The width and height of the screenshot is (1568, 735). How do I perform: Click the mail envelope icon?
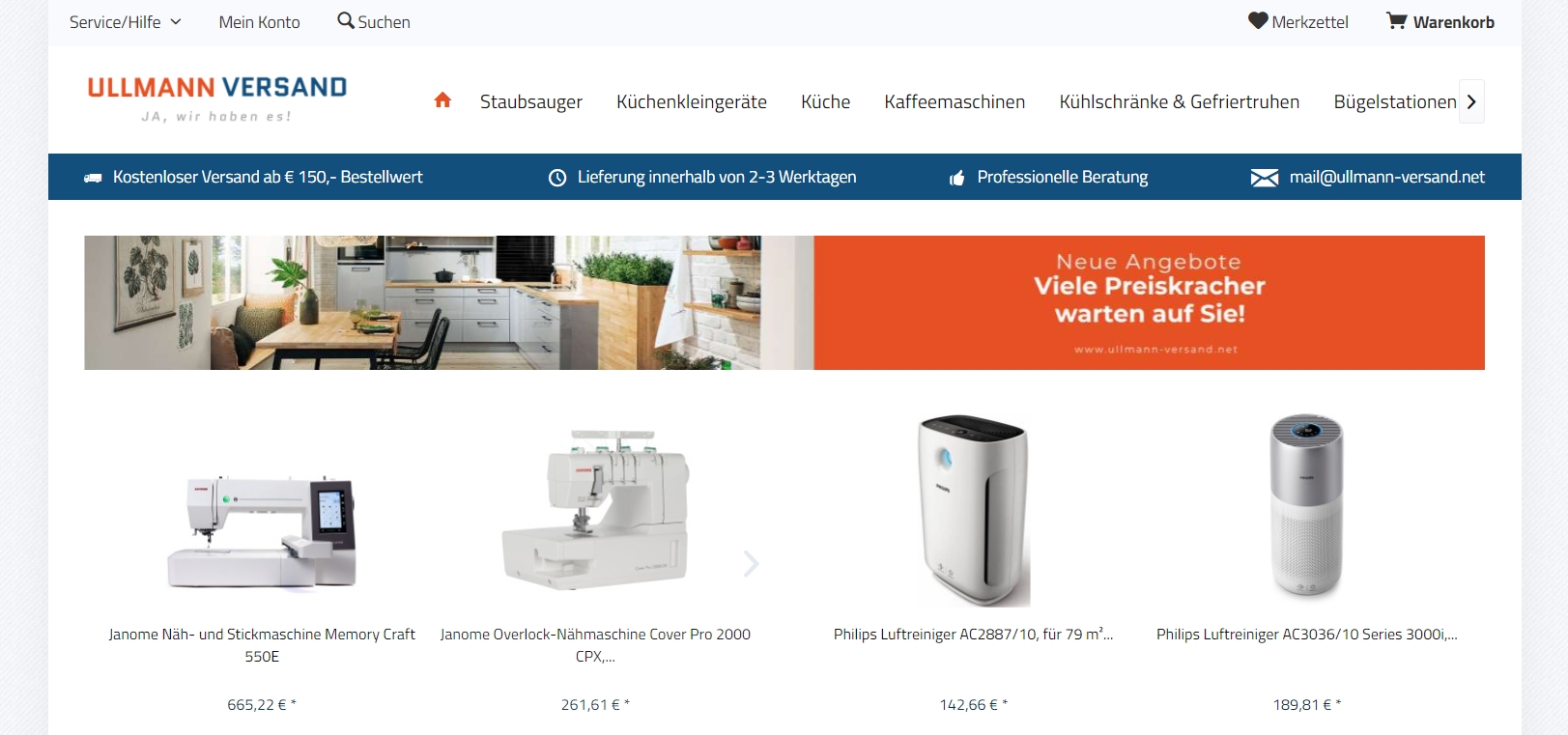click(1265, 178)
